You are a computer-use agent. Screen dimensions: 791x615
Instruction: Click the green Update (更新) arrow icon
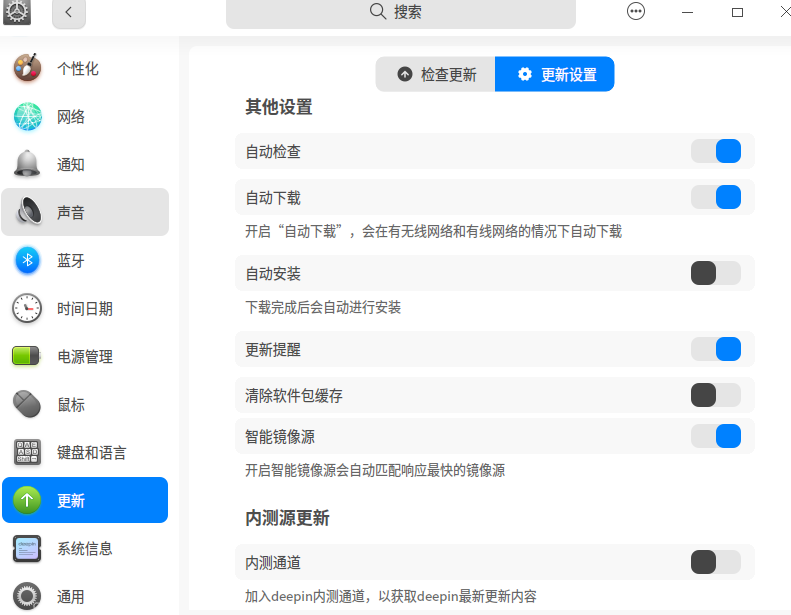27,500
